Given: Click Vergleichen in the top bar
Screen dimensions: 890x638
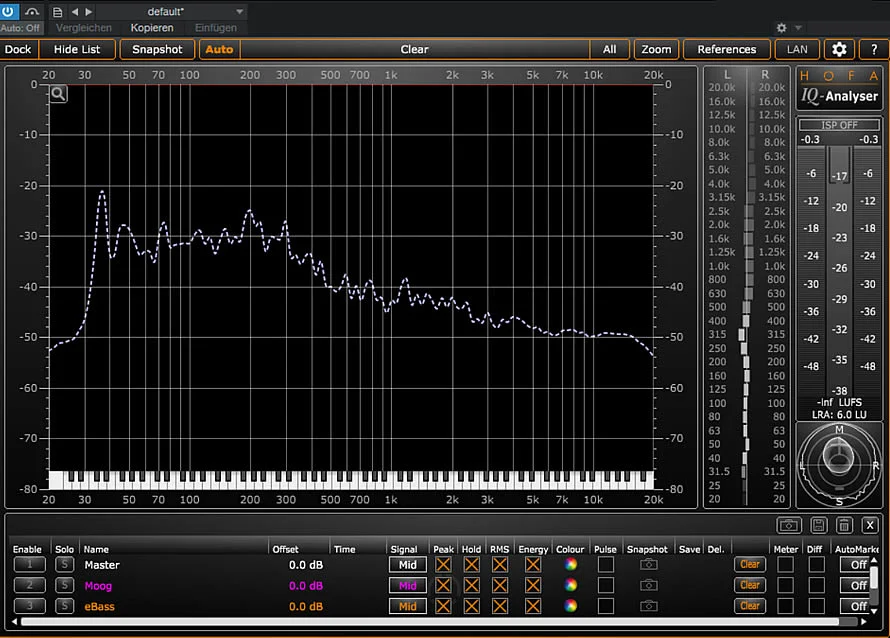Looking at the screenshot, I should coord(84,28).
